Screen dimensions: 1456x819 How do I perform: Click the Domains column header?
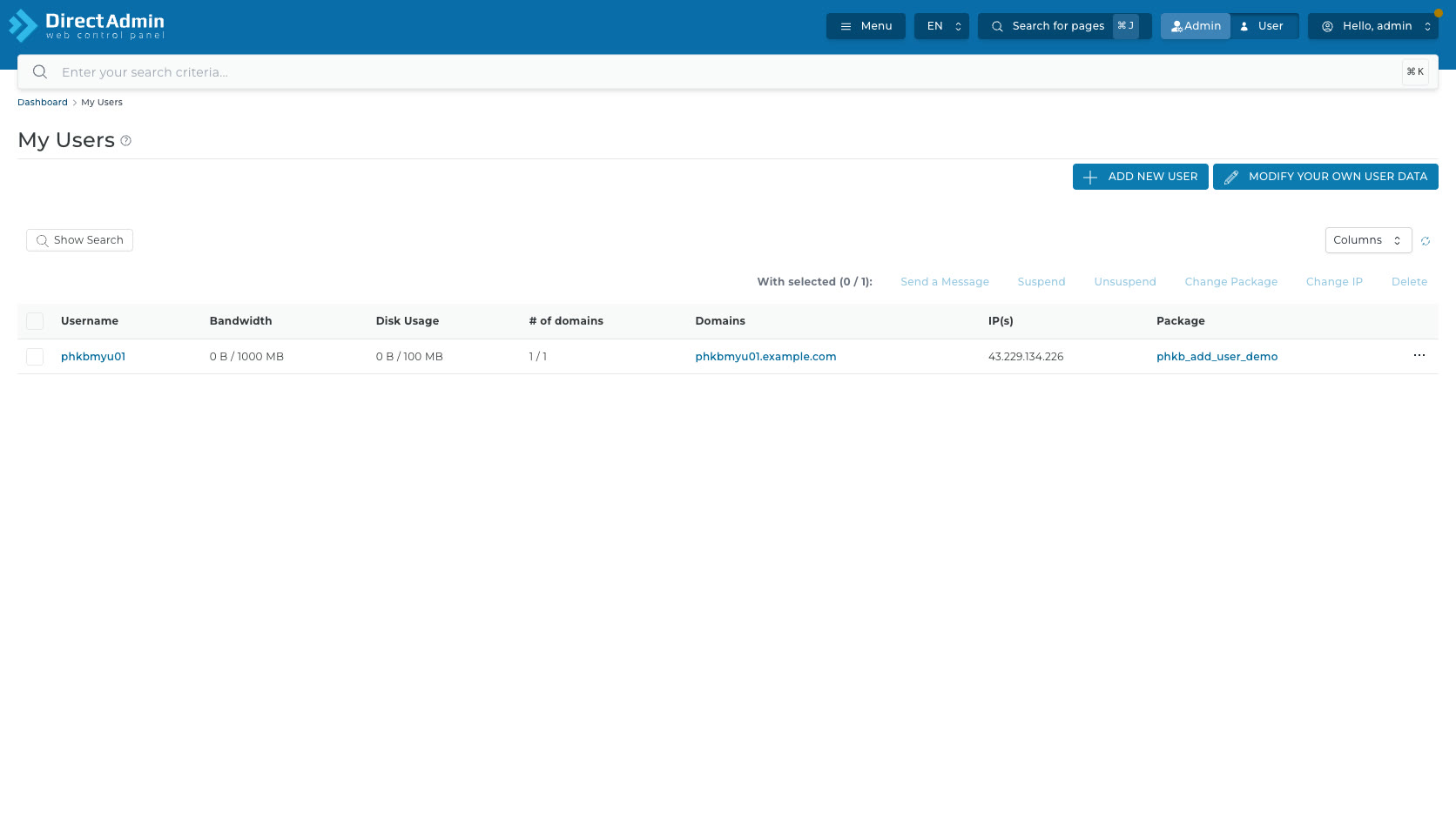(720, 321)
